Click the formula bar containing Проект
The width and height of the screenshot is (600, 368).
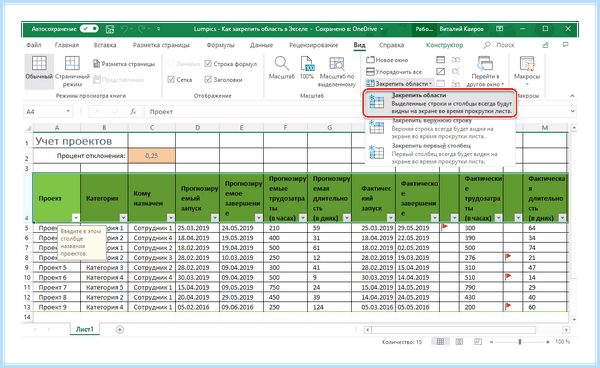(x=356, y=112)
